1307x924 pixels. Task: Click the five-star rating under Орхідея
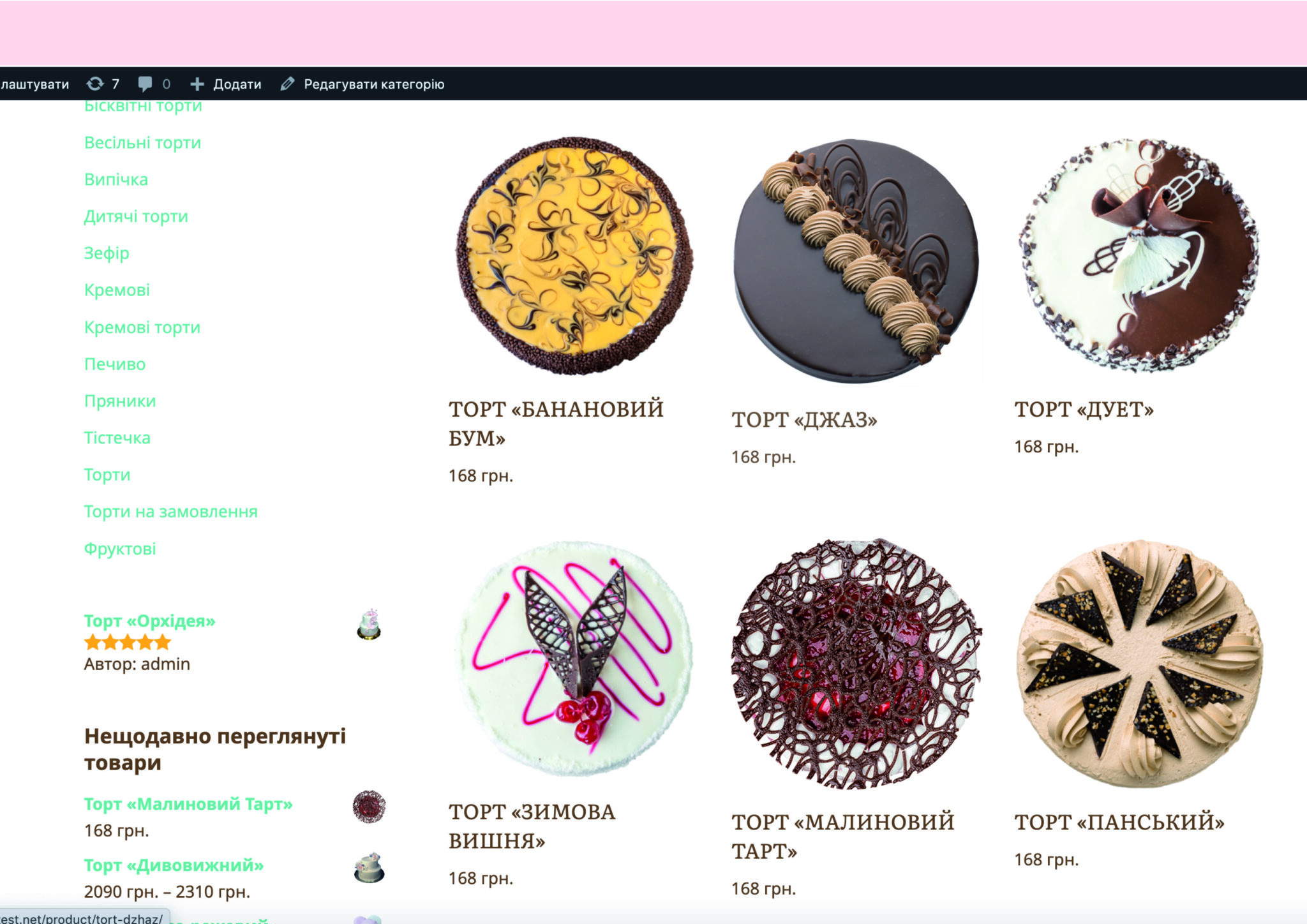pos(128,642)
